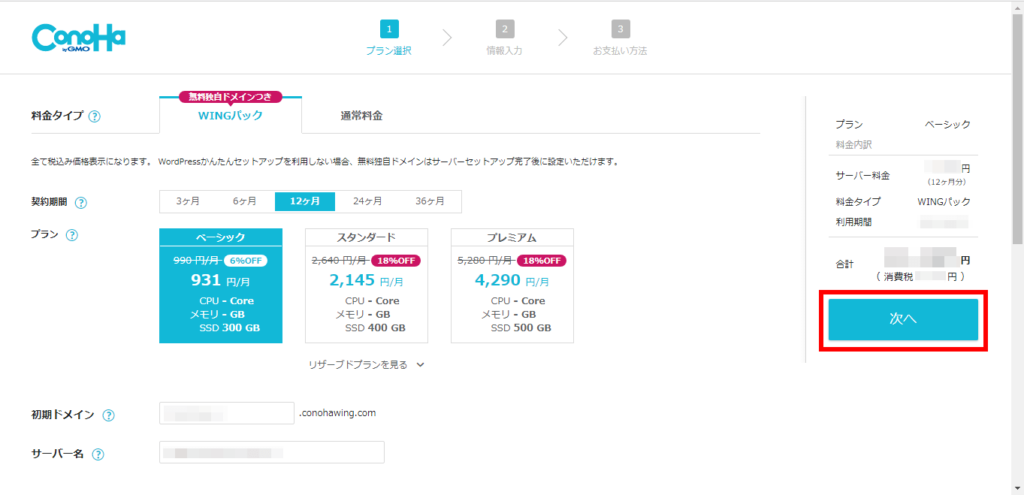This screenshot has height=495, width=1024.
Task: Click the サーバー名 input field
Action: [272, 452]
